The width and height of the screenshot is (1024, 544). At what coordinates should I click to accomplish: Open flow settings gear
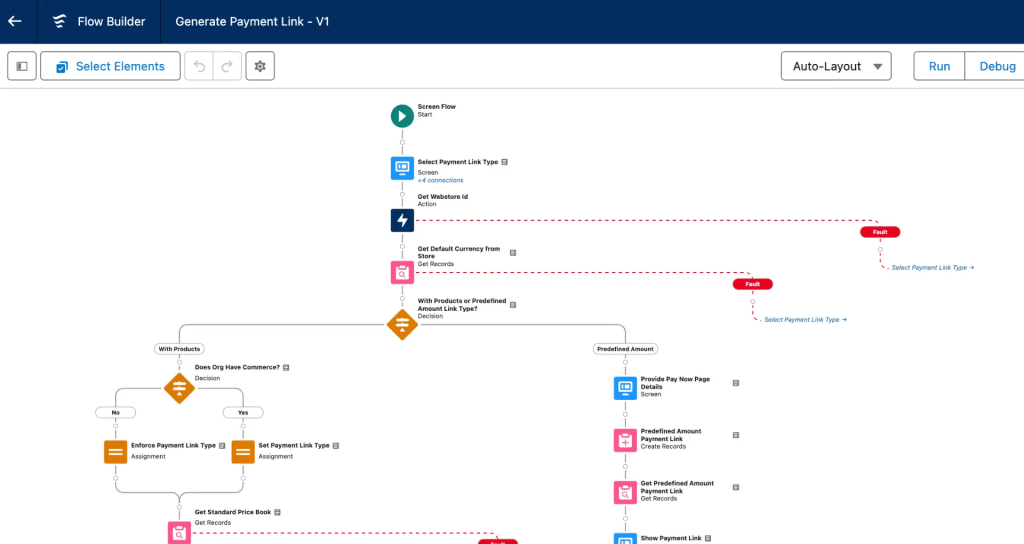[260, 66]
